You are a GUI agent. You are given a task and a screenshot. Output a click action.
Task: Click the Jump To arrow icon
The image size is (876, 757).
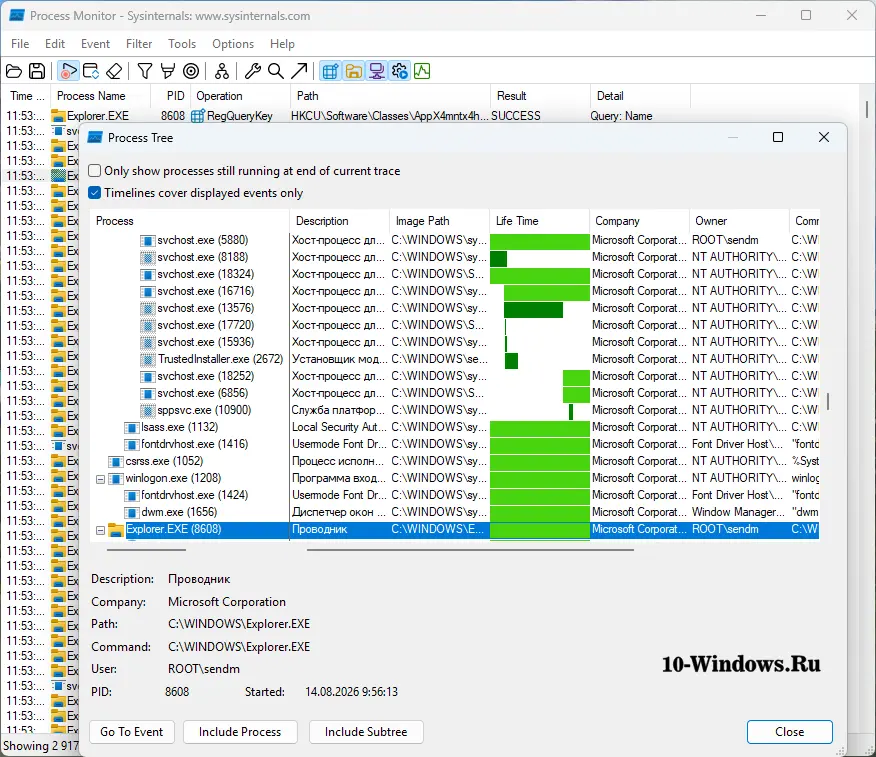point(299,71)
